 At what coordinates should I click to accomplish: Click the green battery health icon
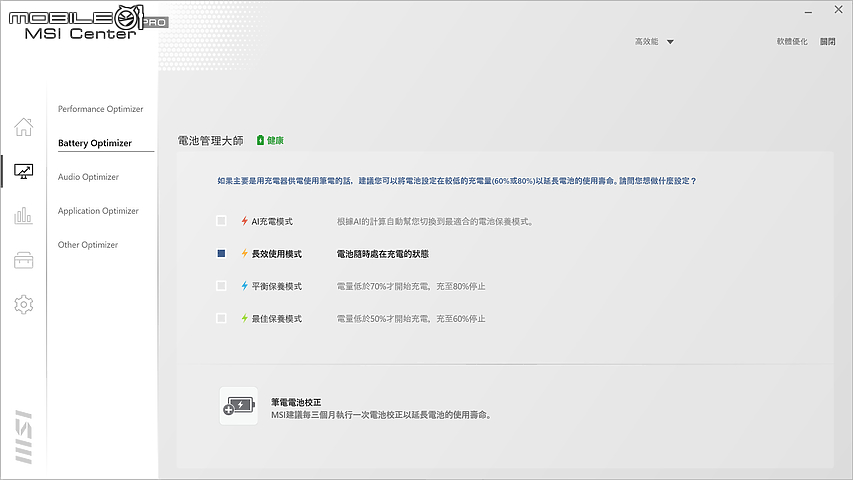click(x=260, y=140)
